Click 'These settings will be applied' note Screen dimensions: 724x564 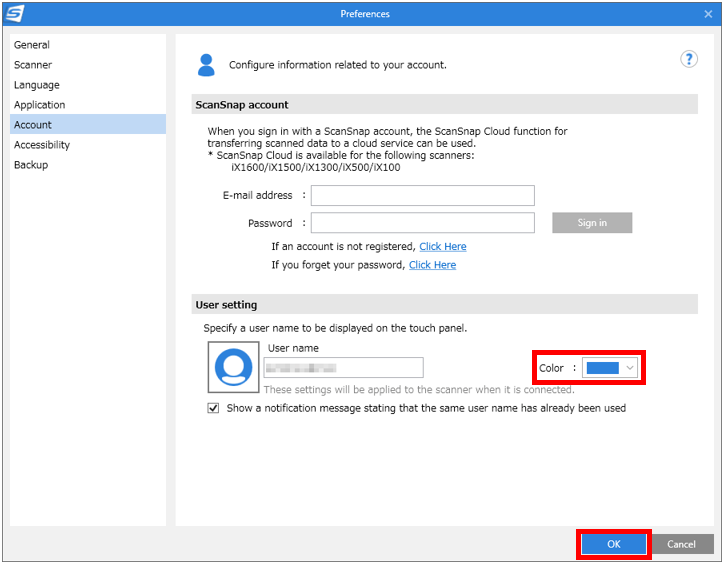coord(419,389)
